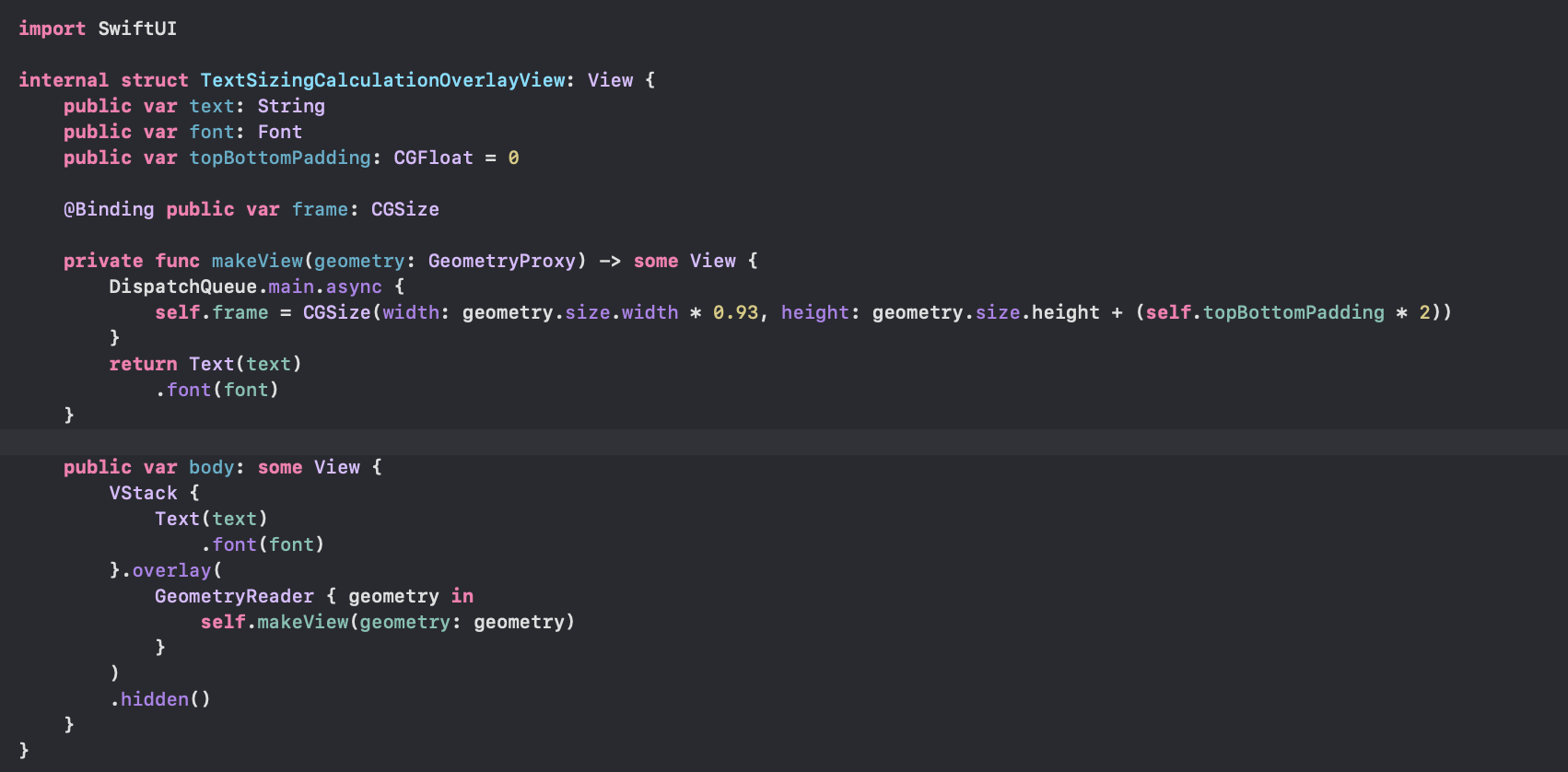
Task: Click the 'String' type annotation
Action: click(291, 106)
